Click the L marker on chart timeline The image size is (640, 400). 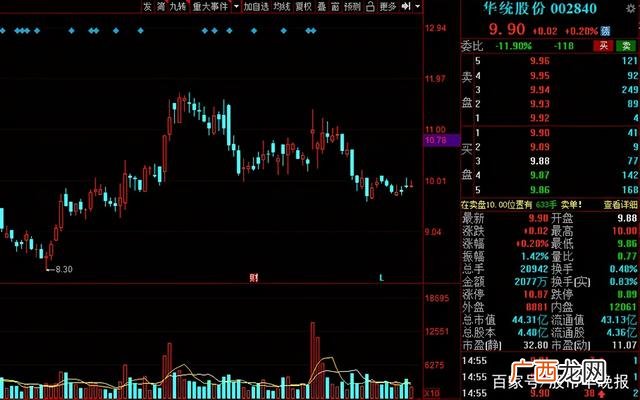381,278
